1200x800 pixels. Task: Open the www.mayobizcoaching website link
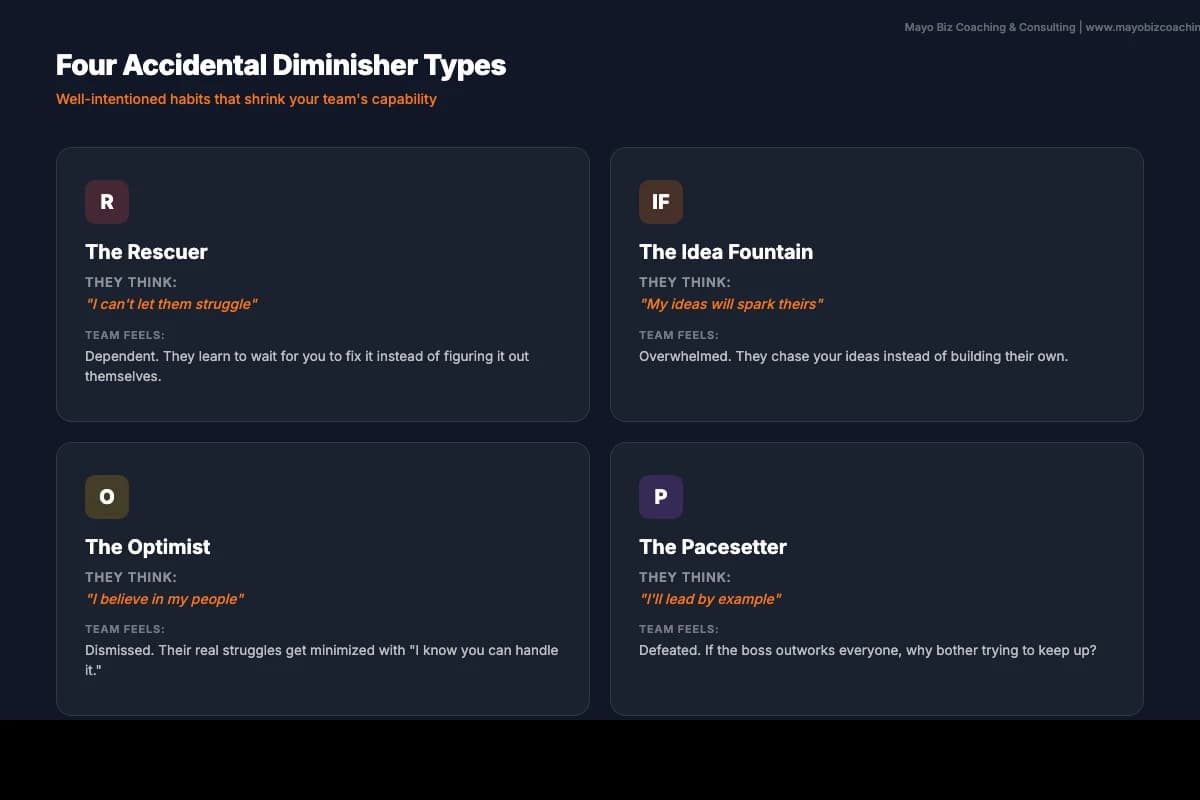(x=1141, y=28)
